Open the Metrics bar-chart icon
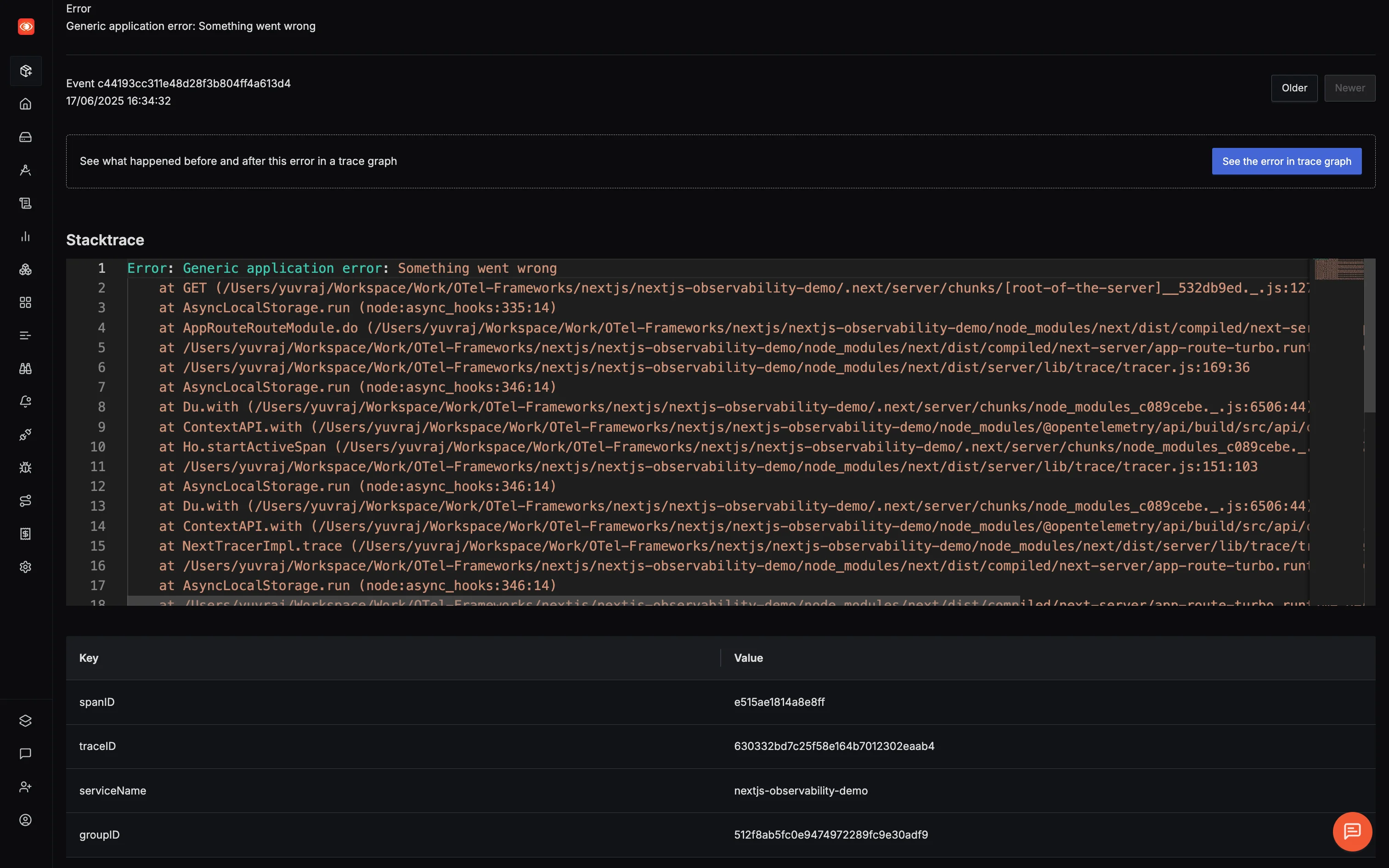The height and width of the screenshot is (868, 1389). click(x=26, y=236)
